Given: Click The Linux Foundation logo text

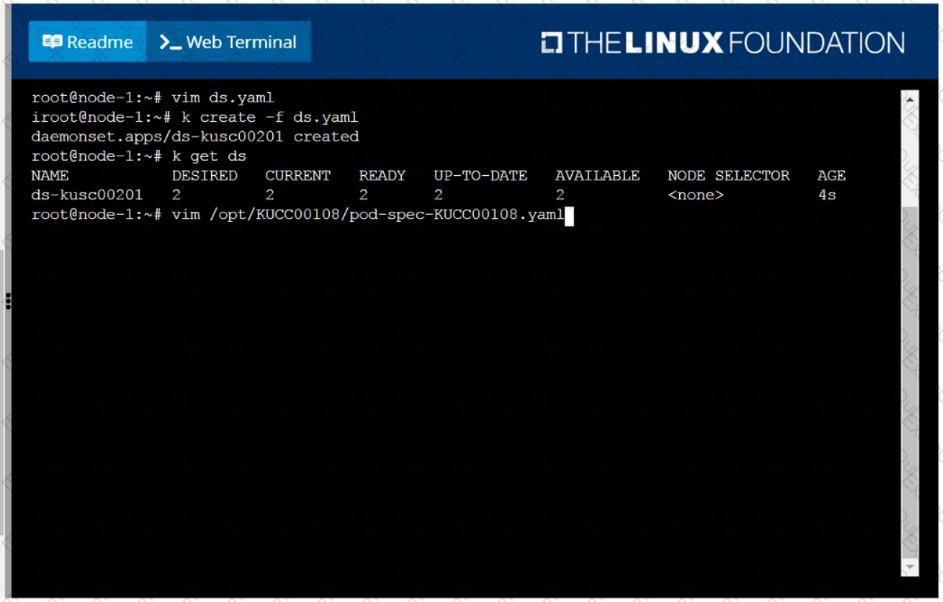Looking at the screenshot, I should click(x=736, y=43).
